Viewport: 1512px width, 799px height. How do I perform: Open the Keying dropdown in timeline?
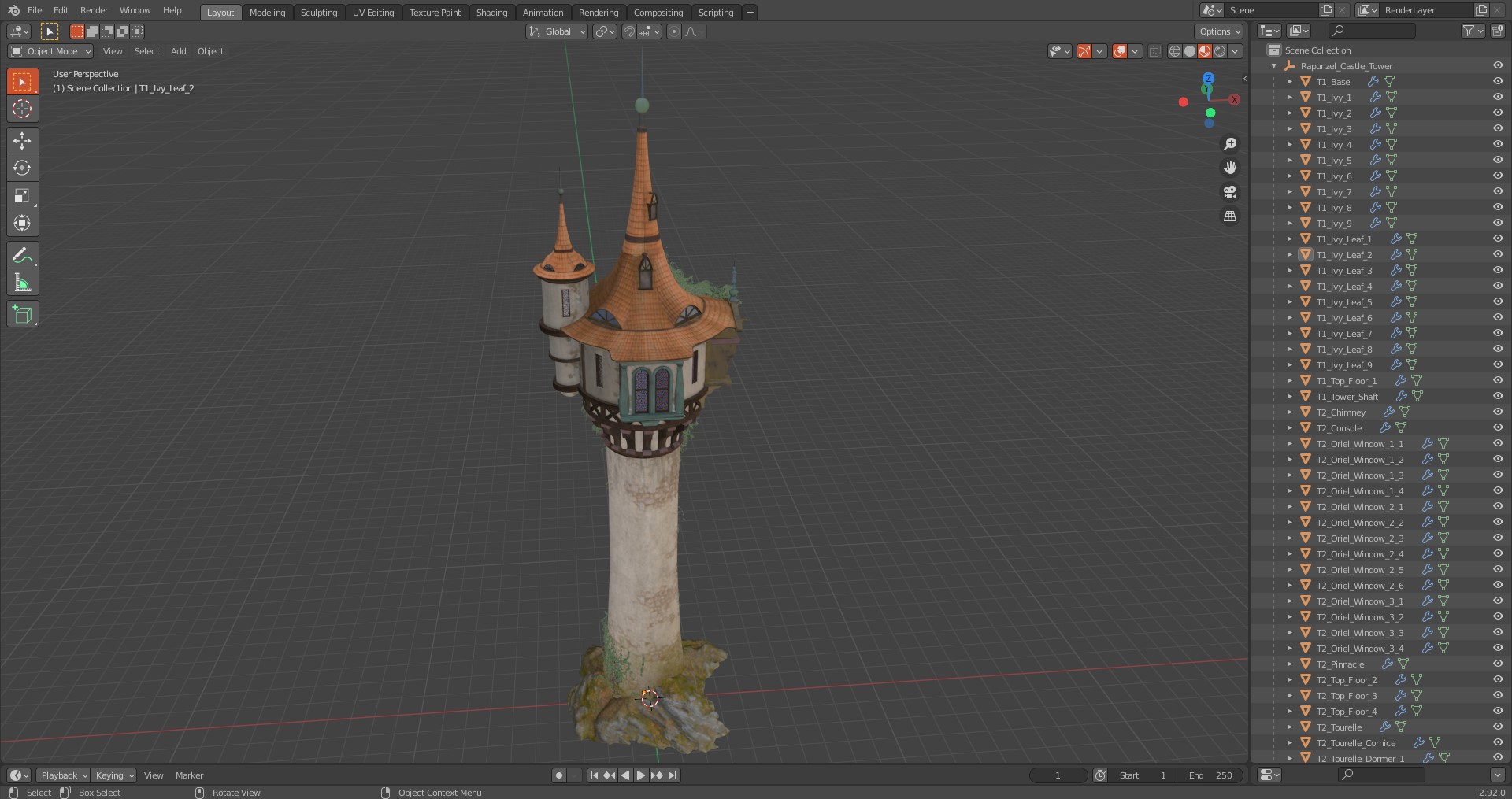click(x=113, y=775)
